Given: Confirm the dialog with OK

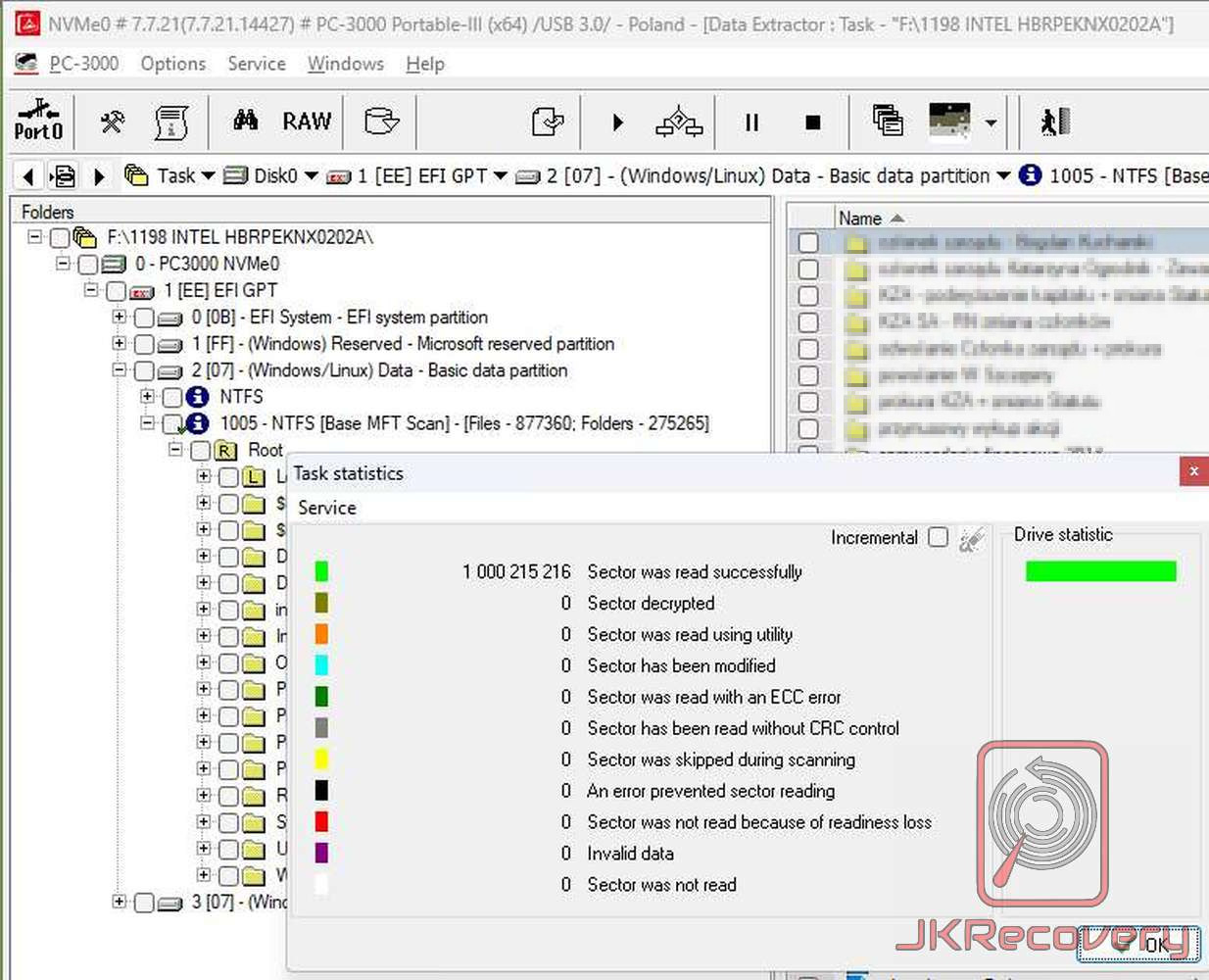Looking at the screenshot, I should click(x=1139, y=944).
